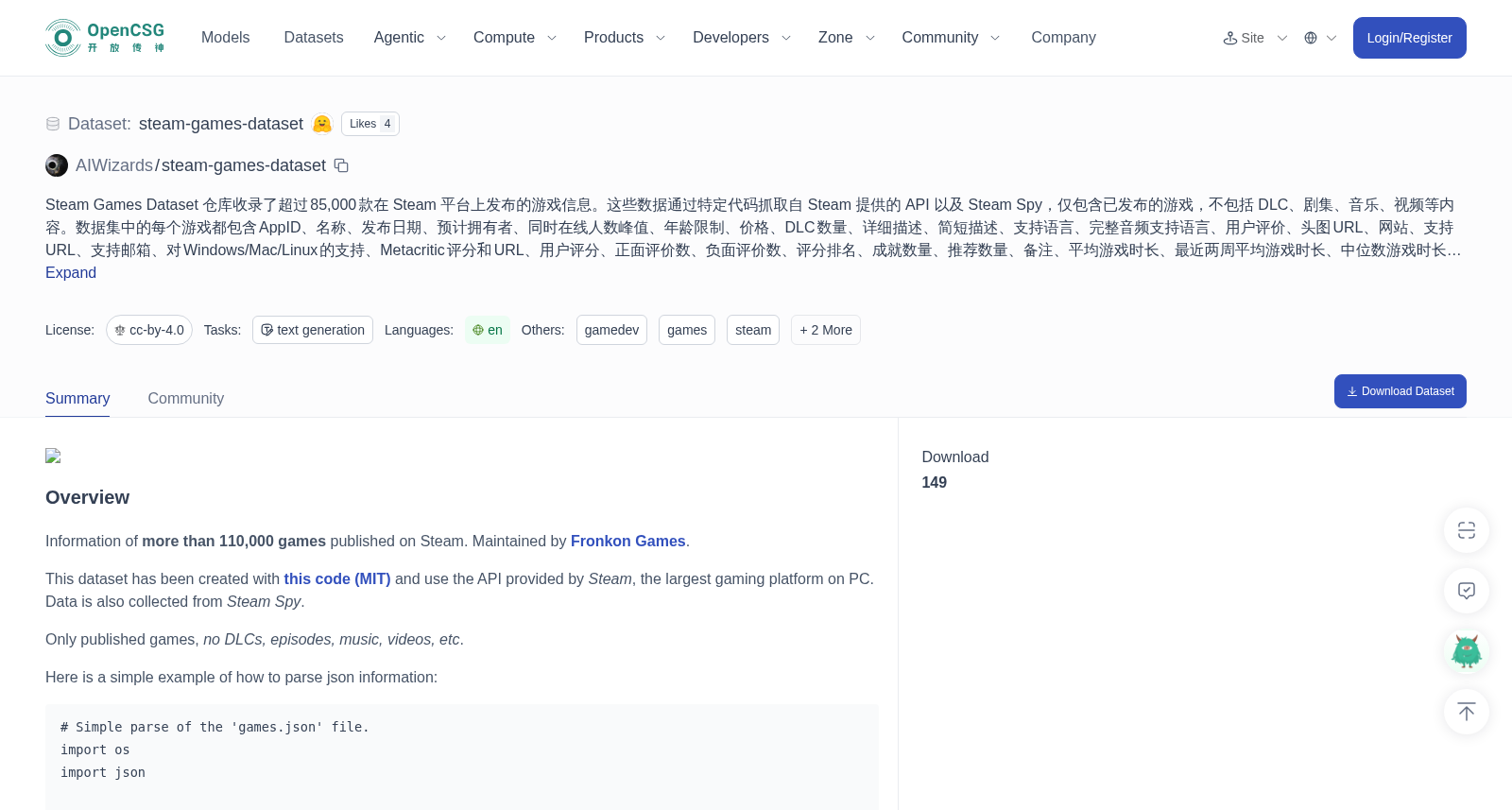Click the 'import json' code line
1512x810 pixels.
click(103, 772)
